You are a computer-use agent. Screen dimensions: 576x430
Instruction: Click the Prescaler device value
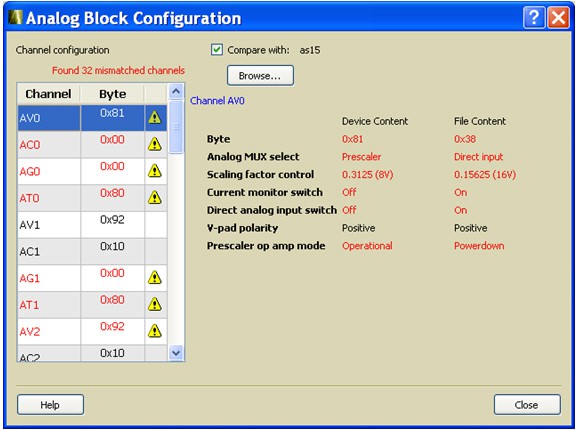[361, 157]
